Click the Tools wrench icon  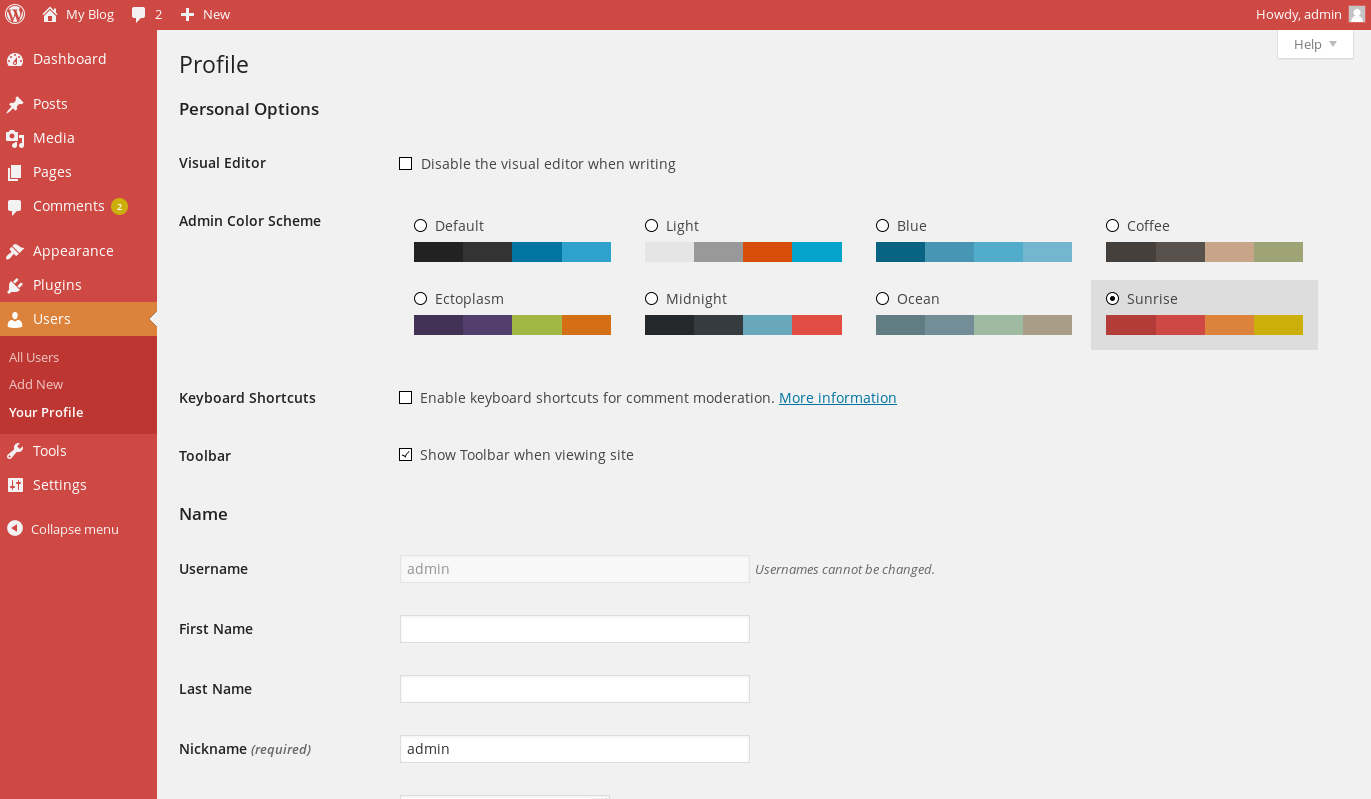[15, 451]
